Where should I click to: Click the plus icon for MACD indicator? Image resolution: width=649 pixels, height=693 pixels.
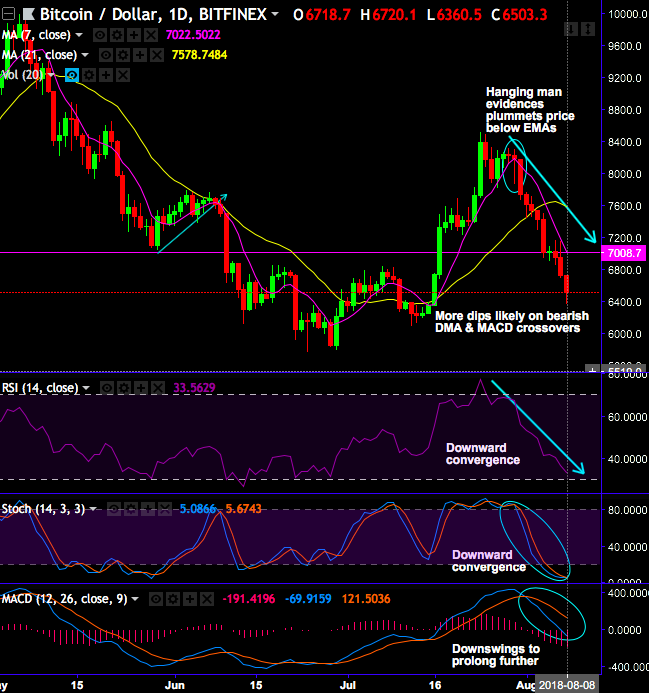click(190, 600)
